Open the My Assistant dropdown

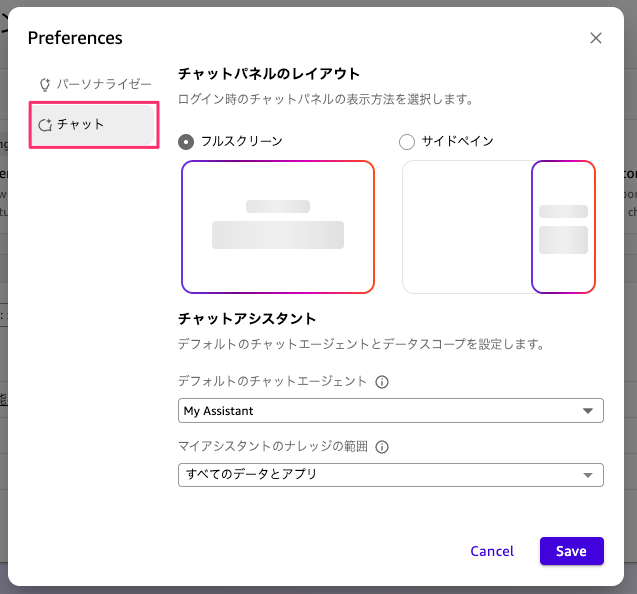tap(391, 410)
